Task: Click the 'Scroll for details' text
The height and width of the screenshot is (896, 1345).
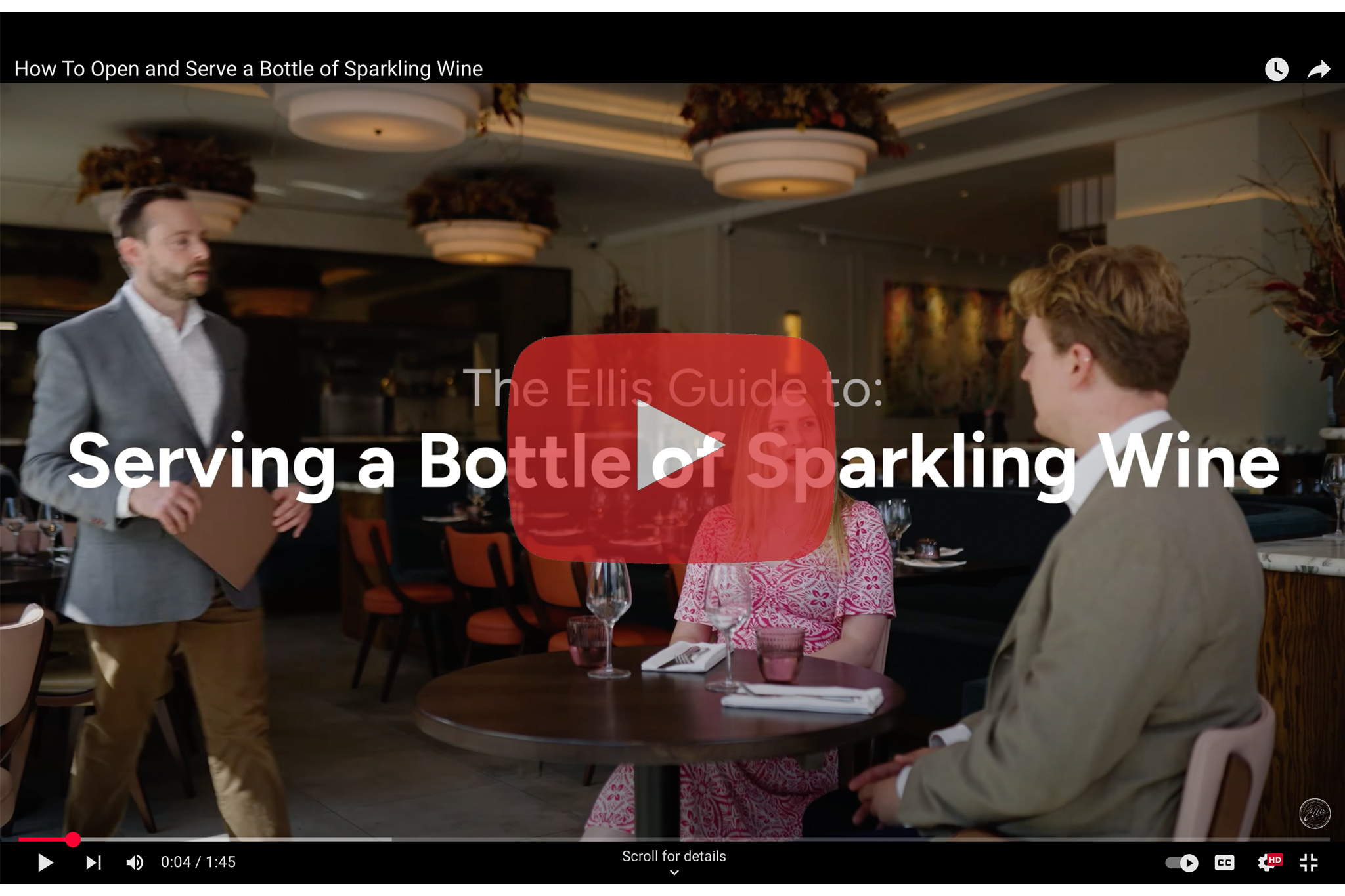Action: [674, 856]
